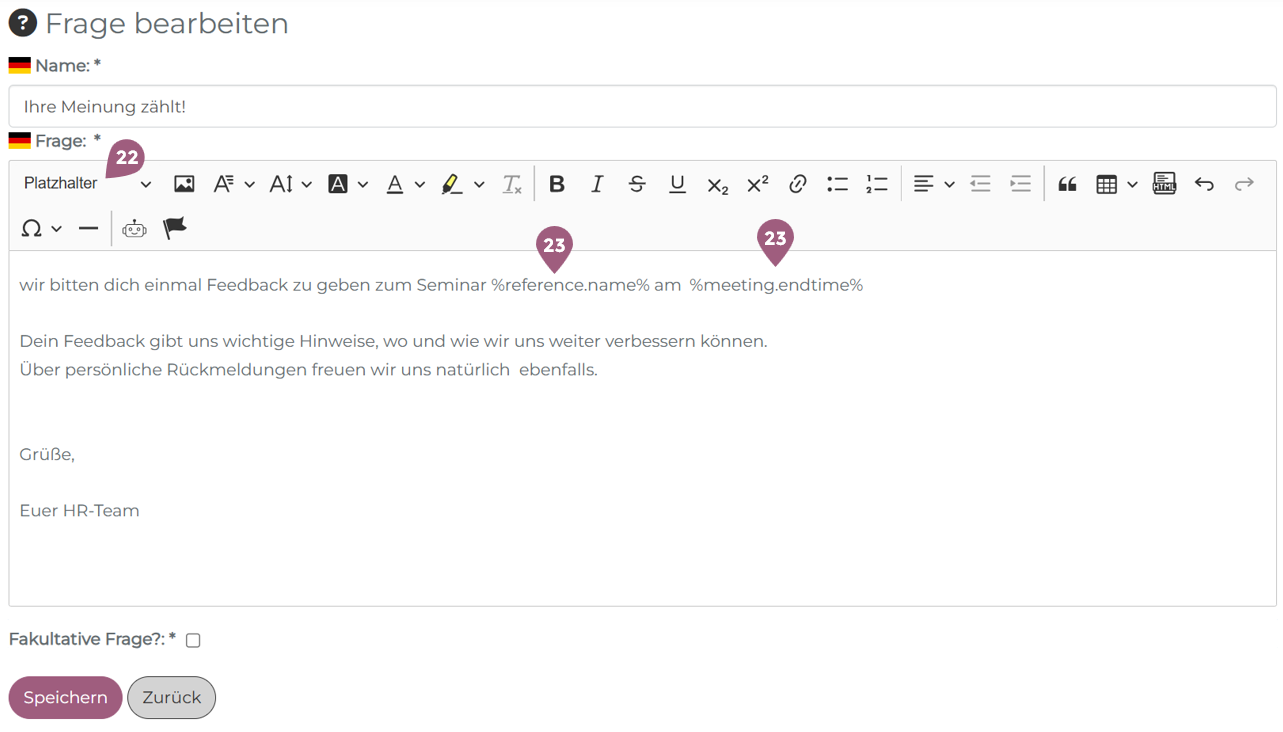Insert a block quote
Image resolution: width=1283 pixels, height=732 pixels.
click(x=1067, y=184)
